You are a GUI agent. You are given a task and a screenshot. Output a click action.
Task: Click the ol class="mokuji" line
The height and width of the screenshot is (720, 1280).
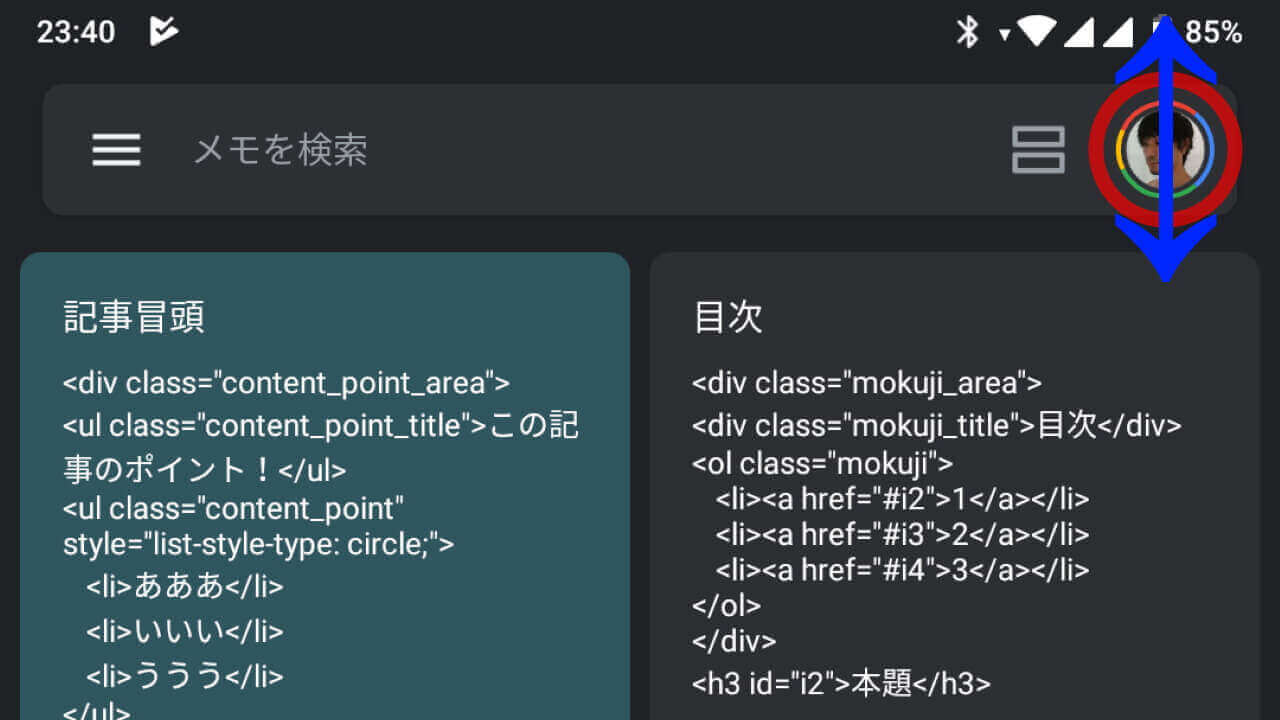coord(822,463)
